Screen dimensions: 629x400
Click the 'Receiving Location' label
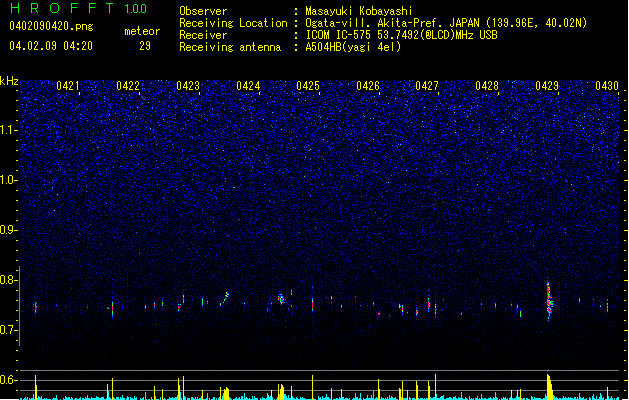(233, 23)
